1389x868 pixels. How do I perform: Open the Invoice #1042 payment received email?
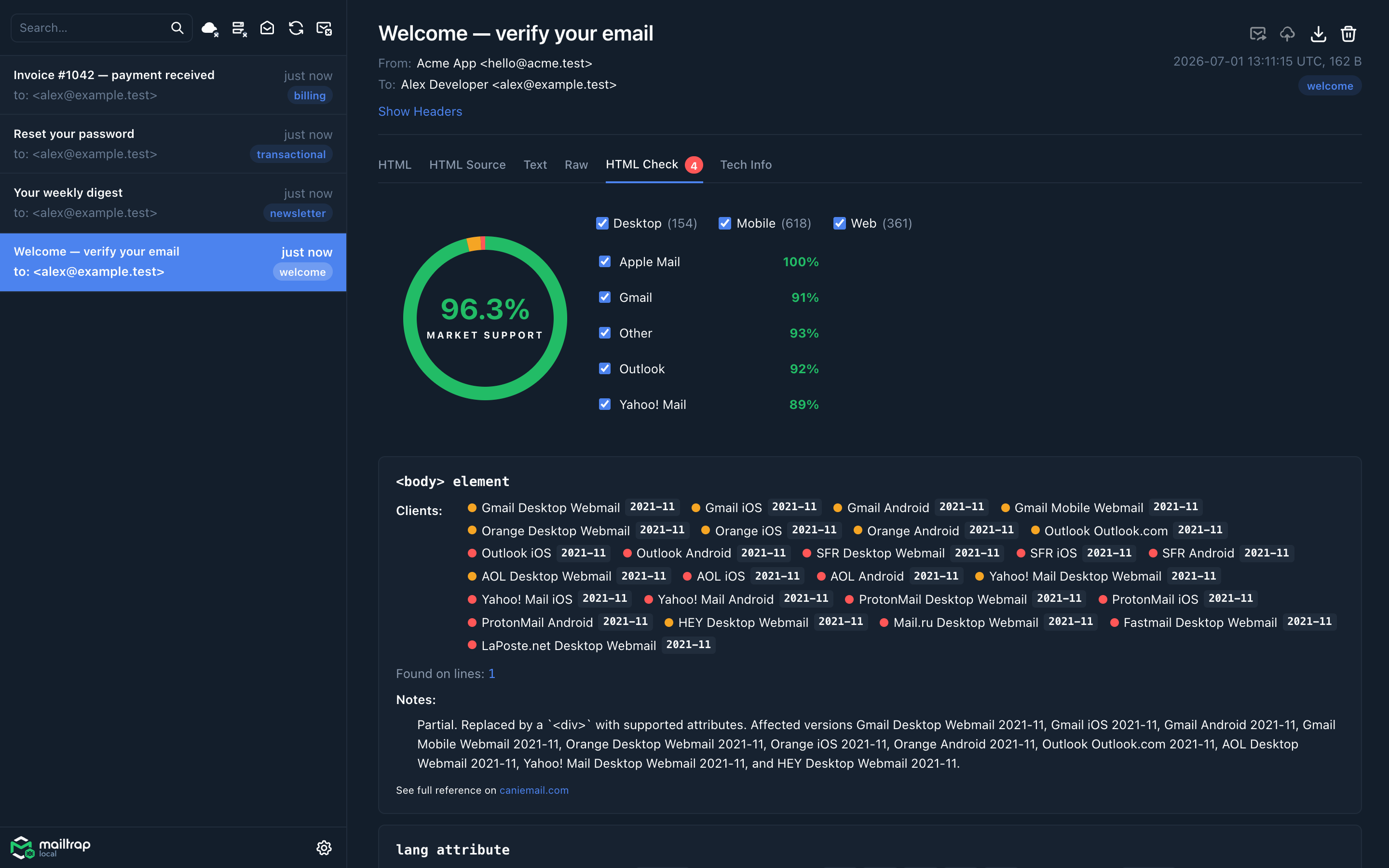tap(173, 85)
